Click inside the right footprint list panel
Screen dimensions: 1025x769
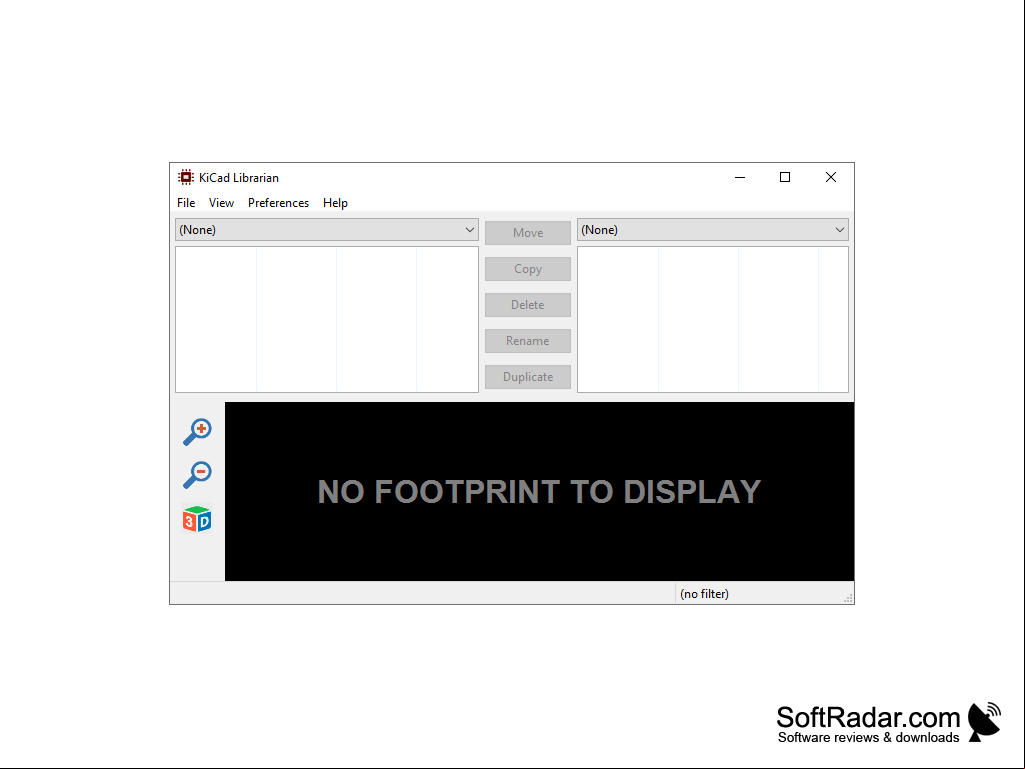tap(713, 319)
